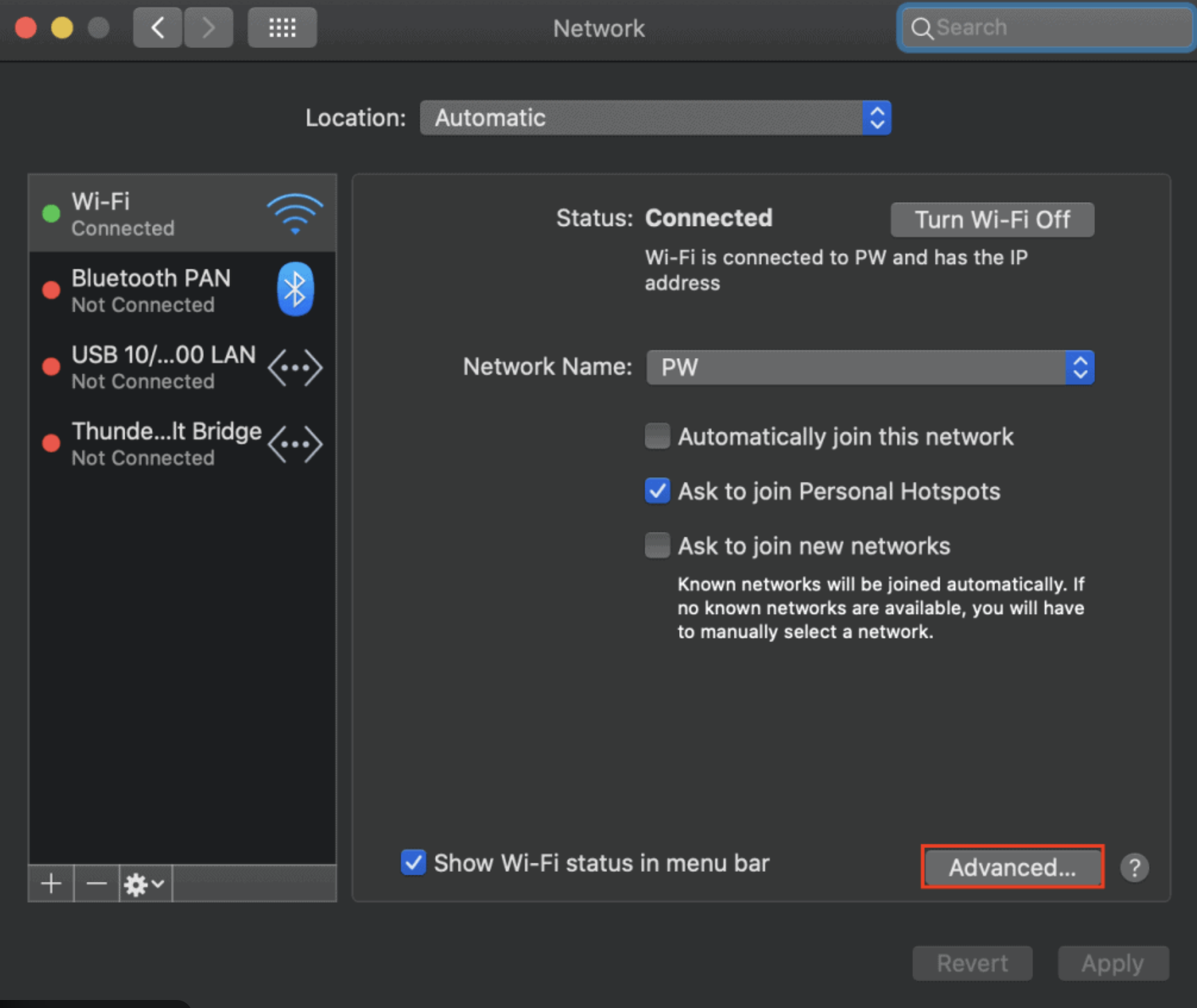This screenshot has height=1008, width=1197.
Task: Remove the selected network service
Action: tap(95, 883)
